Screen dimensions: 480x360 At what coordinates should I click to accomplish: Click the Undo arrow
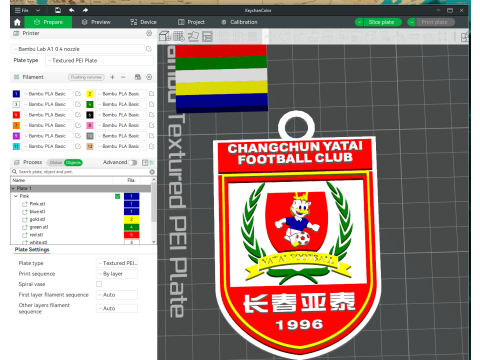pyautogui.click(x=71, y=10)
